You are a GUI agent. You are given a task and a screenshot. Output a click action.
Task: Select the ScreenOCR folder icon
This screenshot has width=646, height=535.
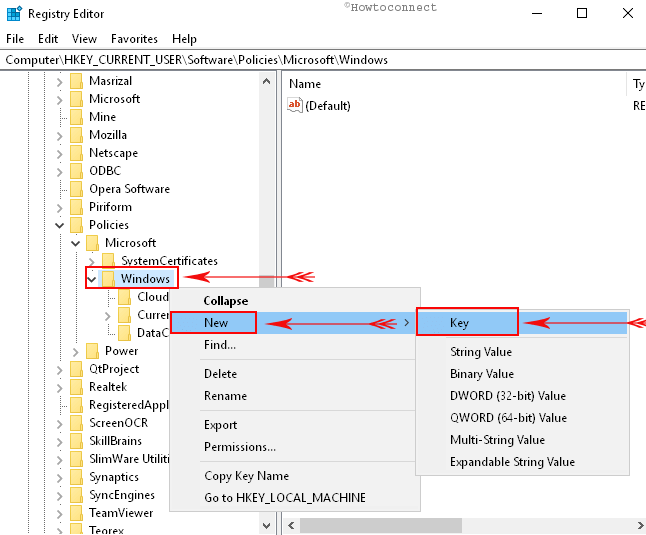(77, 423)
